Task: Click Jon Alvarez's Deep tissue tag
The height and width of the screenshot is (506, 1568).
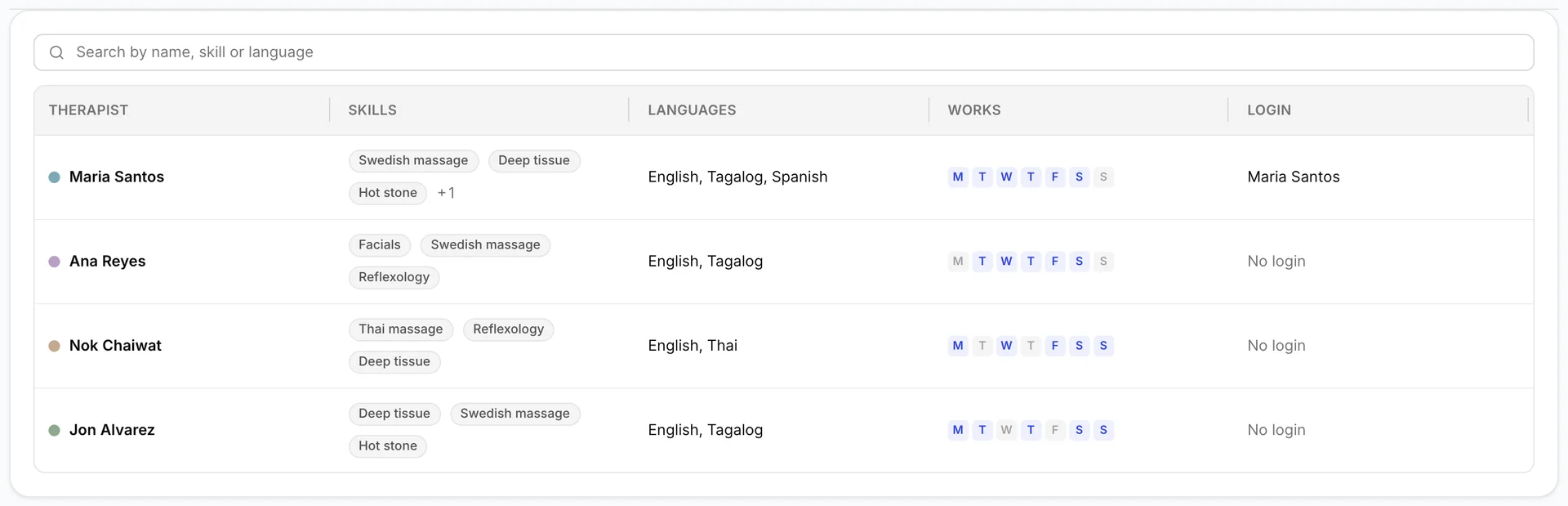Action: (394, 414)
